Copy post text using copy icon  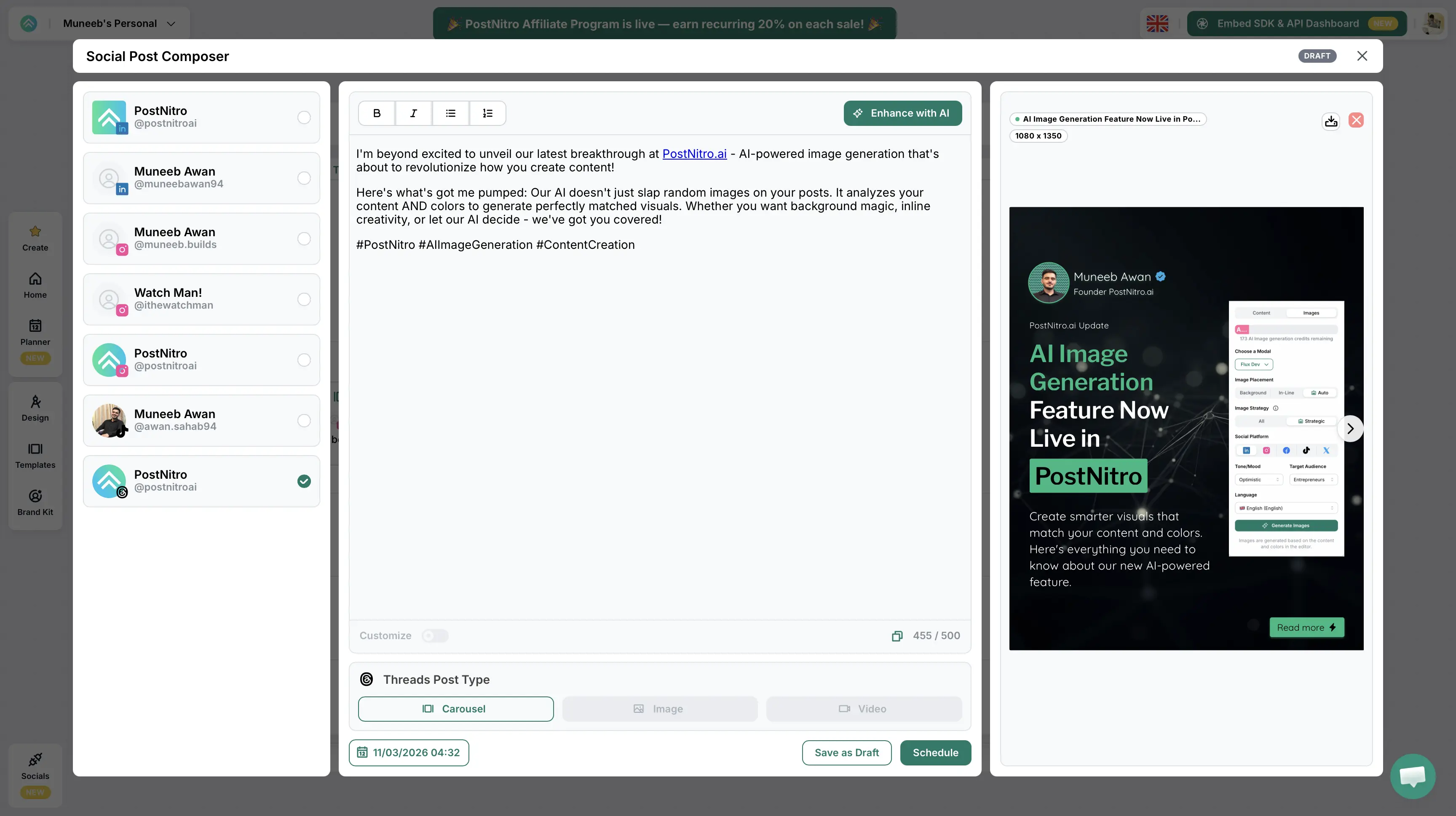[x=897, y=636]
